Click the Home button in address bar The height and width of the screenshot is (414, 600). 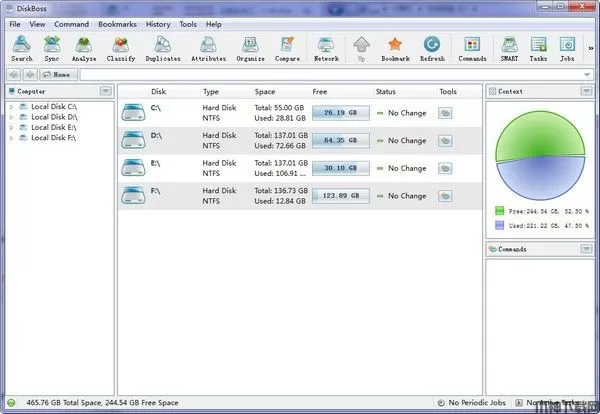click(58, 74)
